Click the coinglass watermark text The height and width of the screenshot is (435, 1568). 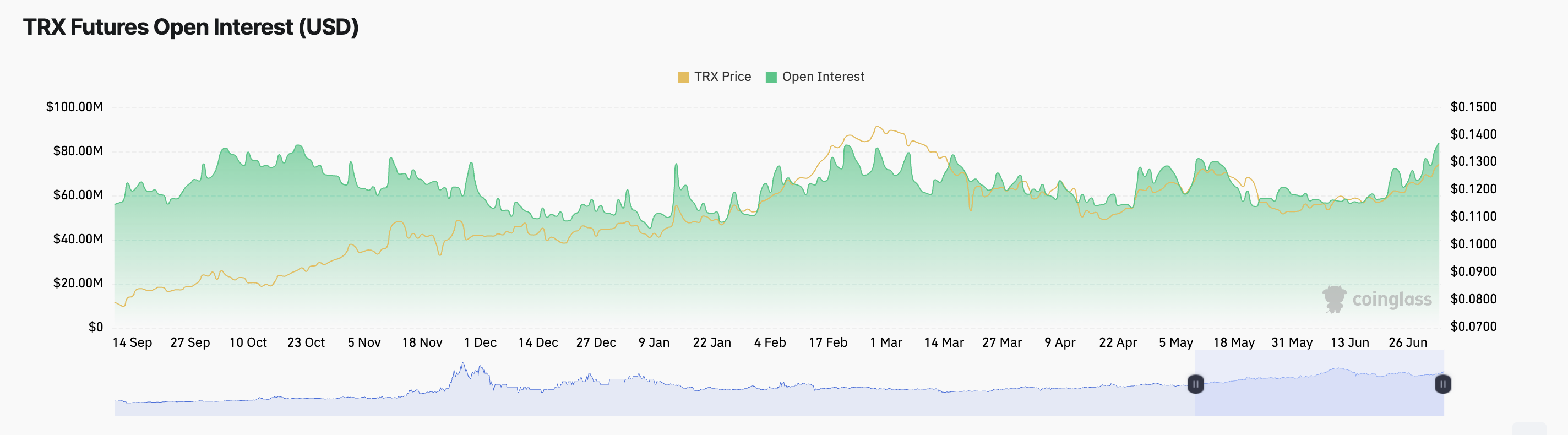pos(1392,300)
